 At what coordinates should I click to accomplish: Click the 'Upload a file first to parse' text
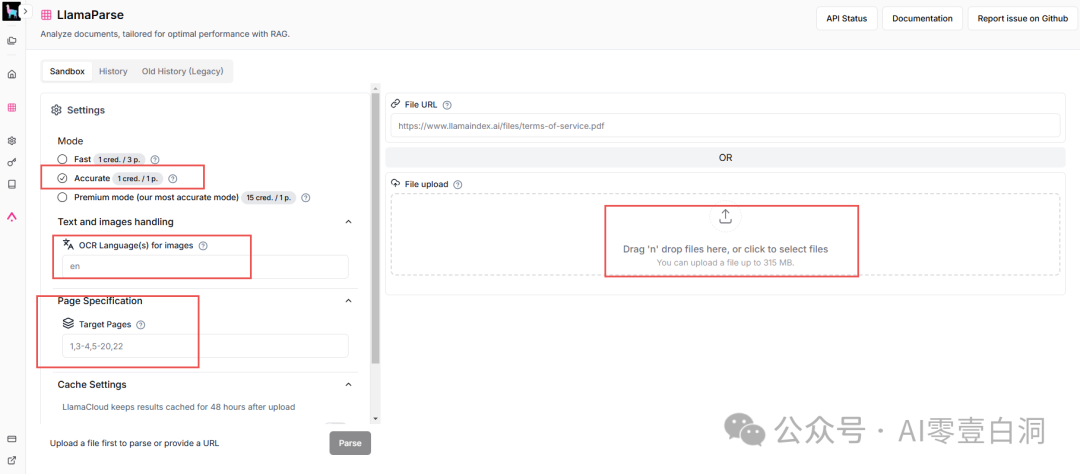pos(134,443)
